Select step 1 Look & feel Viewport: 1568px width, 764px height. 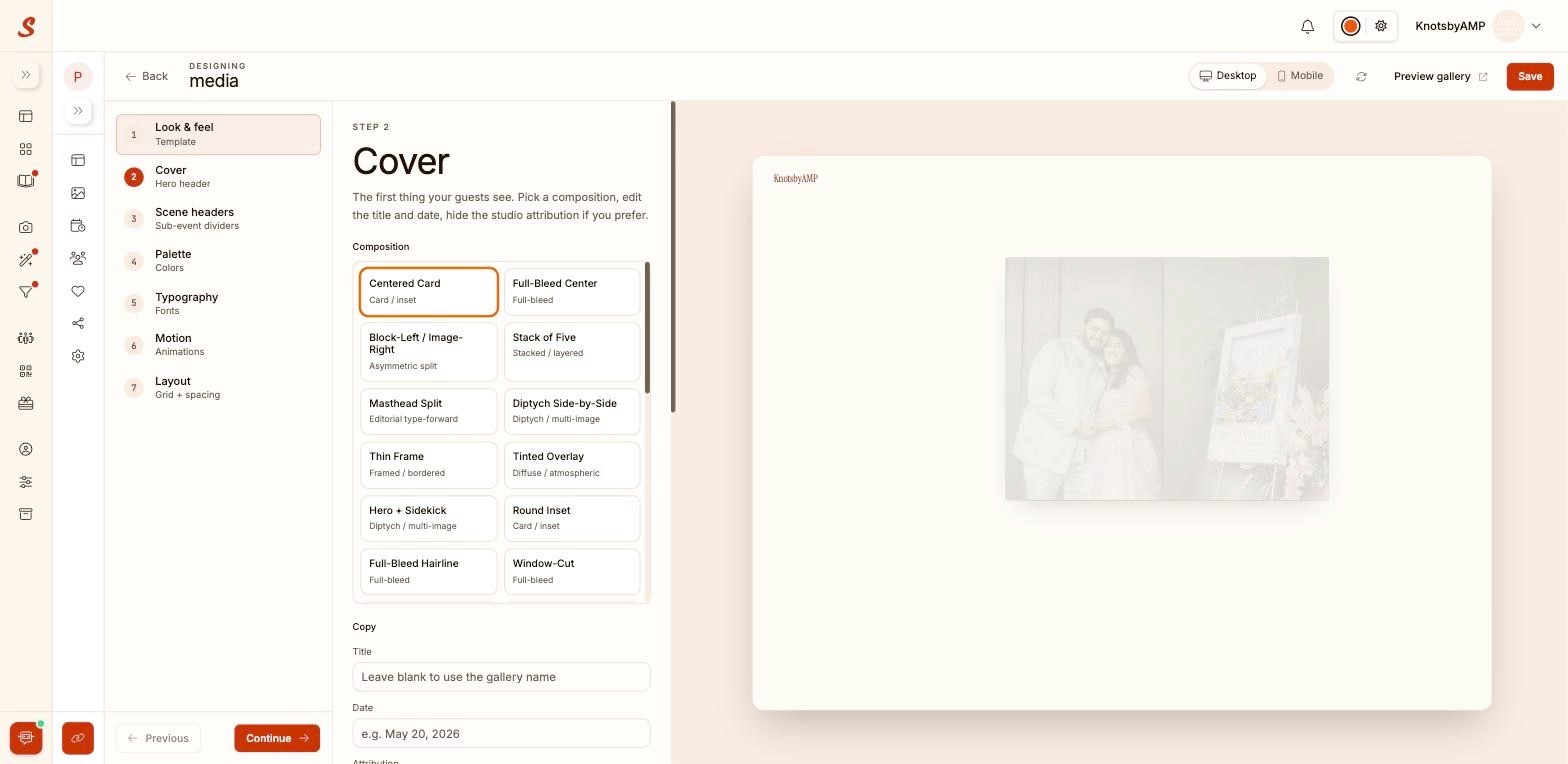218,134
